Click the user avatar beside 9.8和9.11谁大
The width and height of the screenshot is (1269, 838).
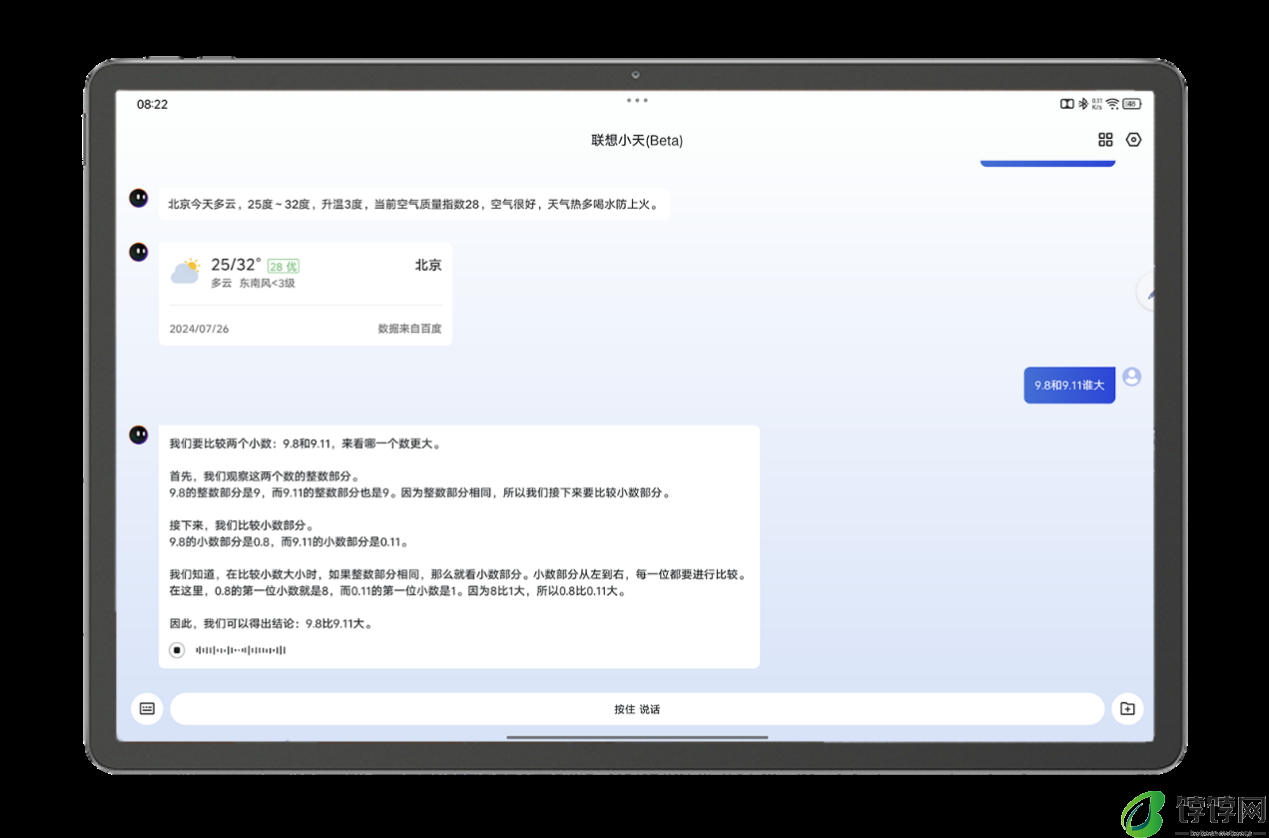[x=1132, y=377]
